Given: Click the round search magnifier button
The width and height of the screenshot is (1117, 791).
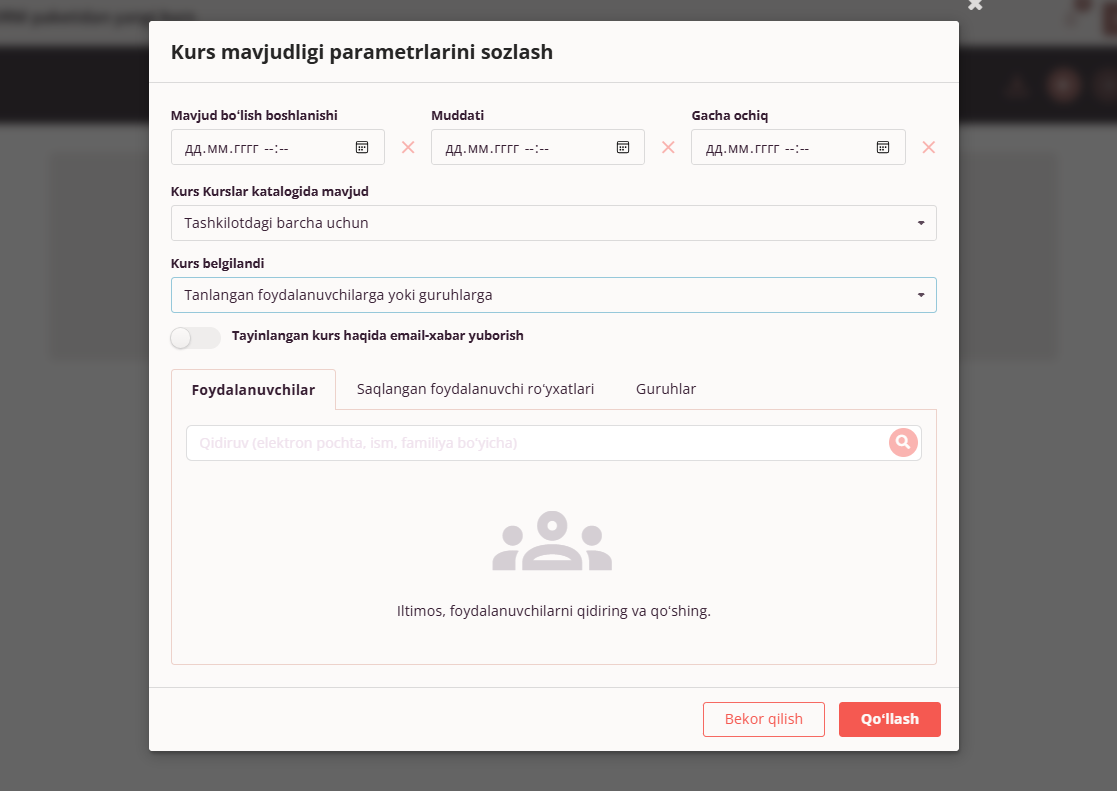Looking at the screenshot, I should pos(903,443).
